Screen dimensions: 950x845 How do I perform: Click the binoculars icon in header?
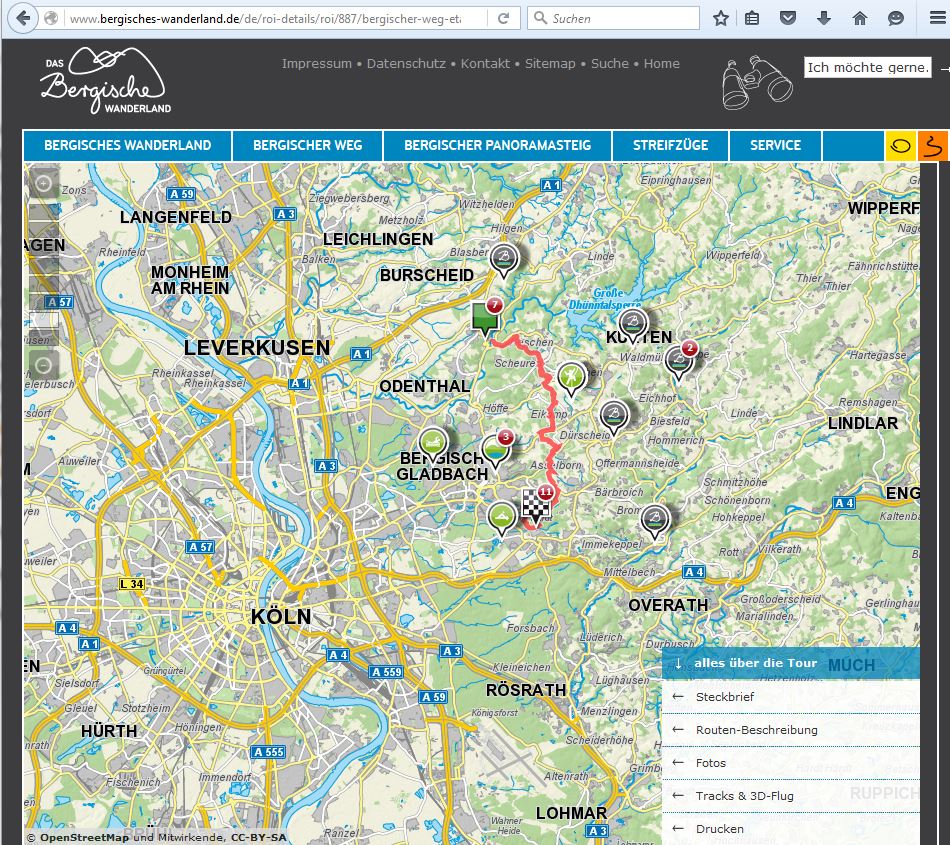757,82
